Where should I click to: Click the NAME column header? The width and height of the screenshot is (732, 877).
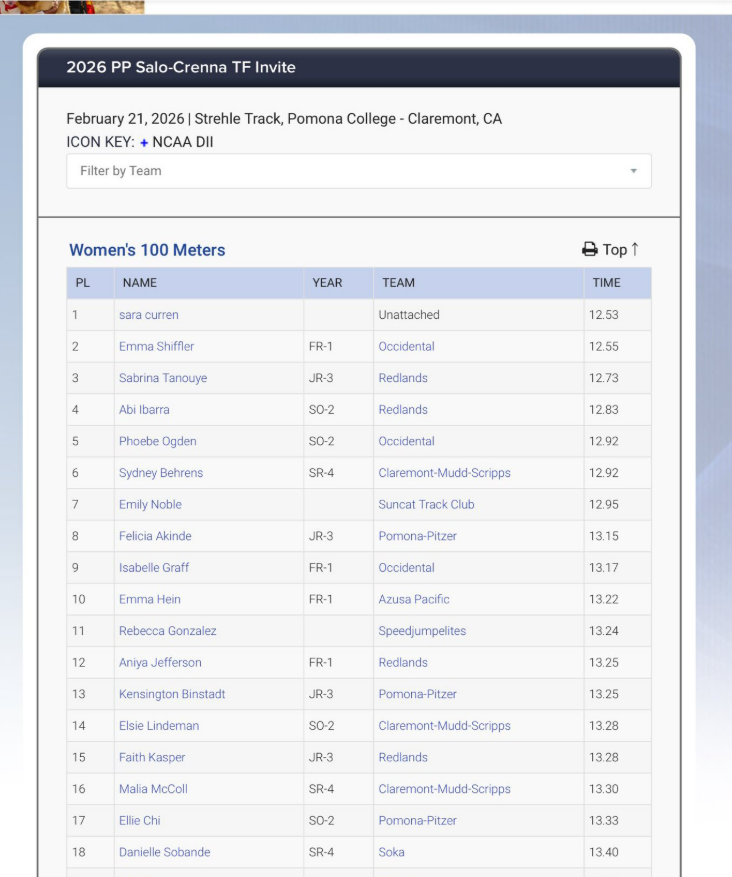pyautogui.click(x=140, y=283)
